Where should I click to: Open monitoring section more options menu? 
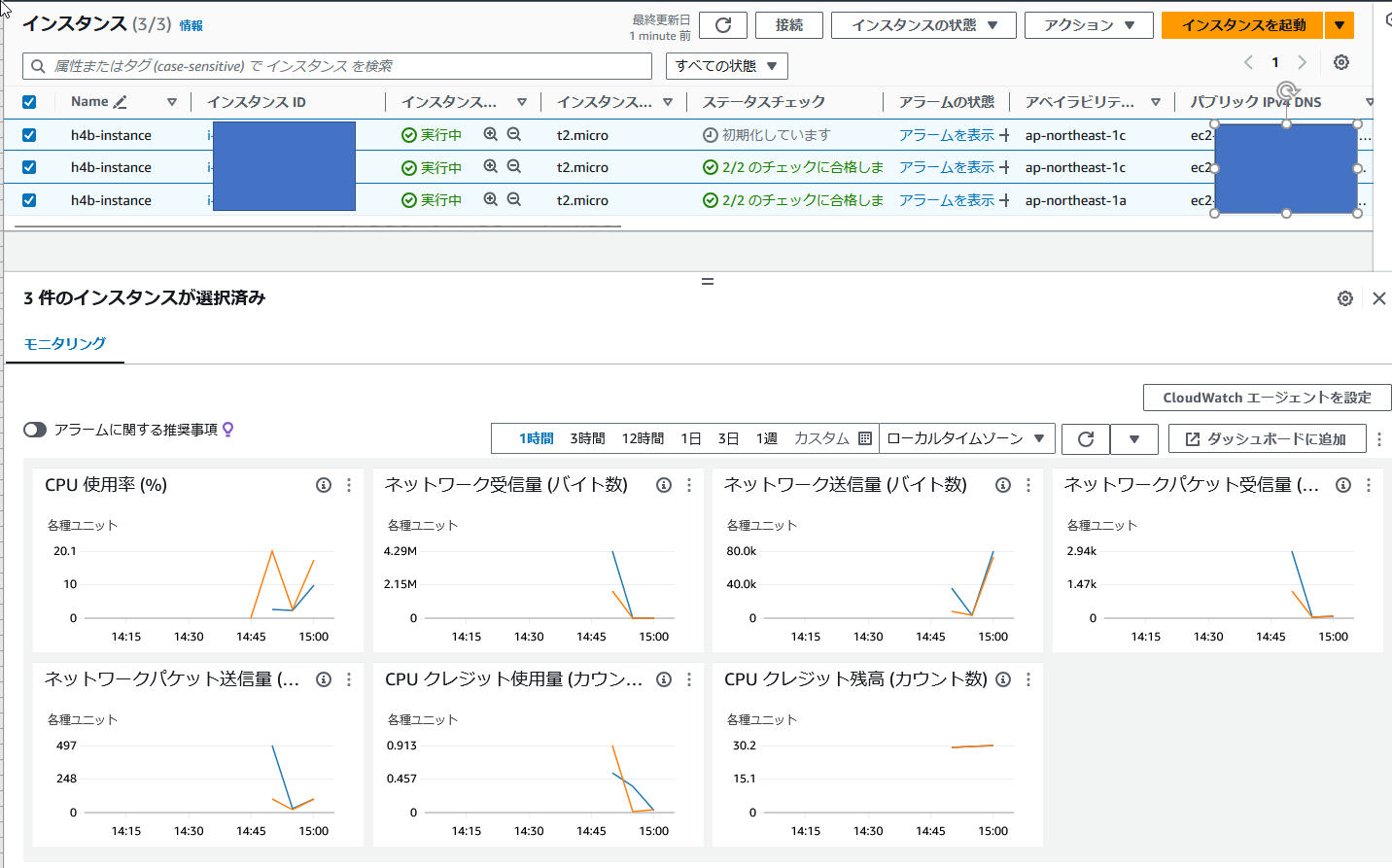click(x=1378, y=439)
